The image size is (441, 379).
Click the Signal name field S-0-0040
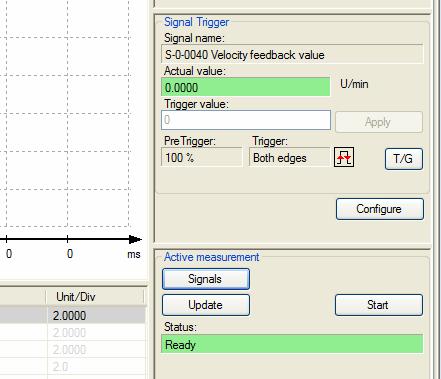[292, 54]
